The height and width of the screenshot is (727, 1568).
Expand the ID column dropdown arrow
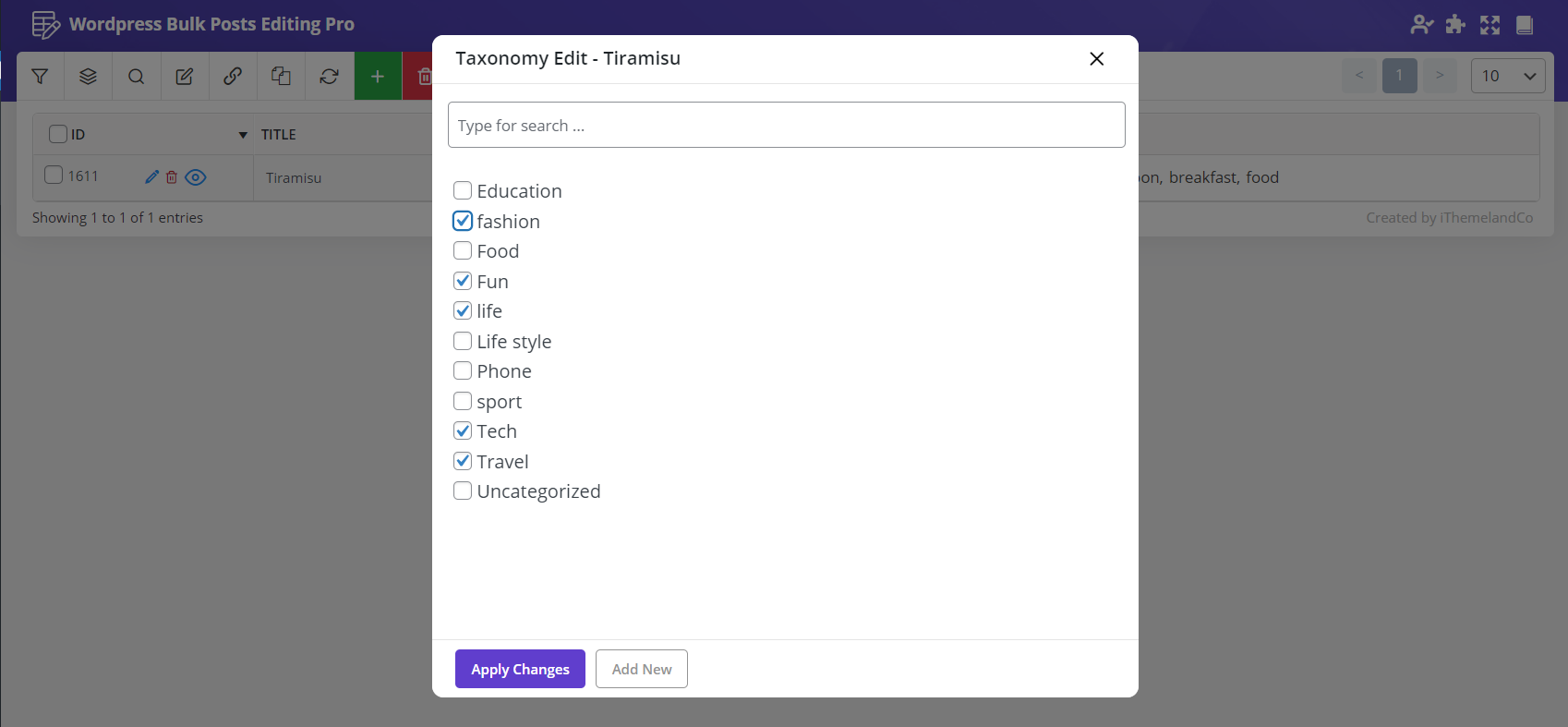click(x=243, y=135)
